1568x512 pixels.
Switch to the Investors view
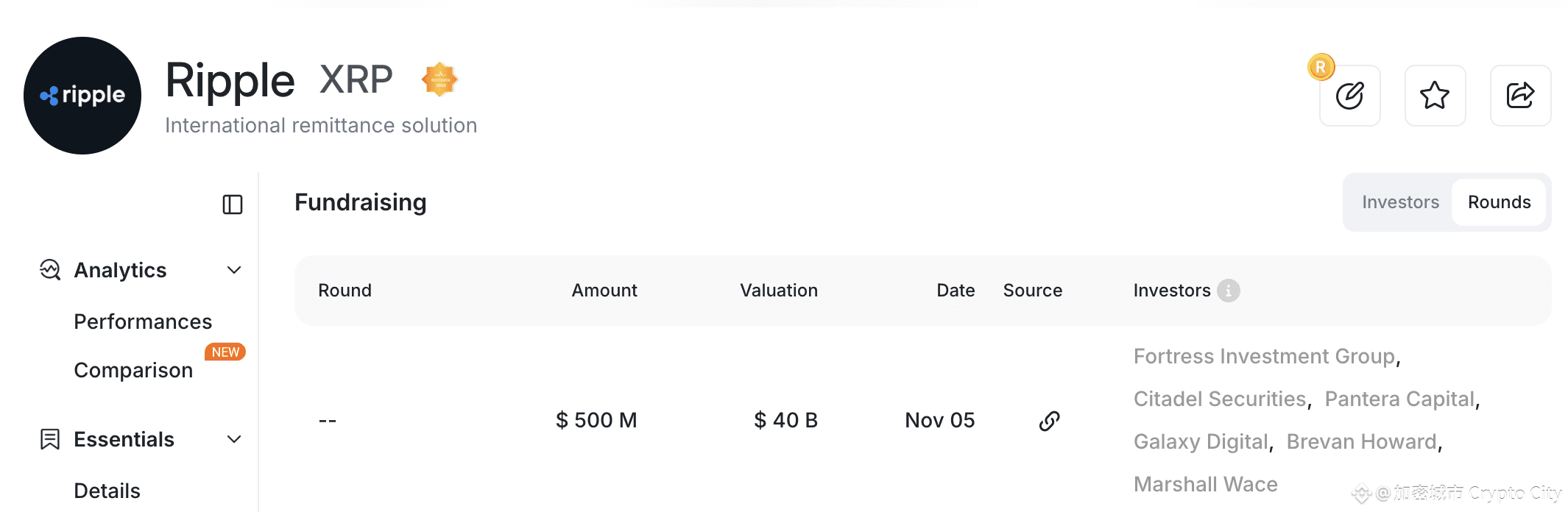1400,202
